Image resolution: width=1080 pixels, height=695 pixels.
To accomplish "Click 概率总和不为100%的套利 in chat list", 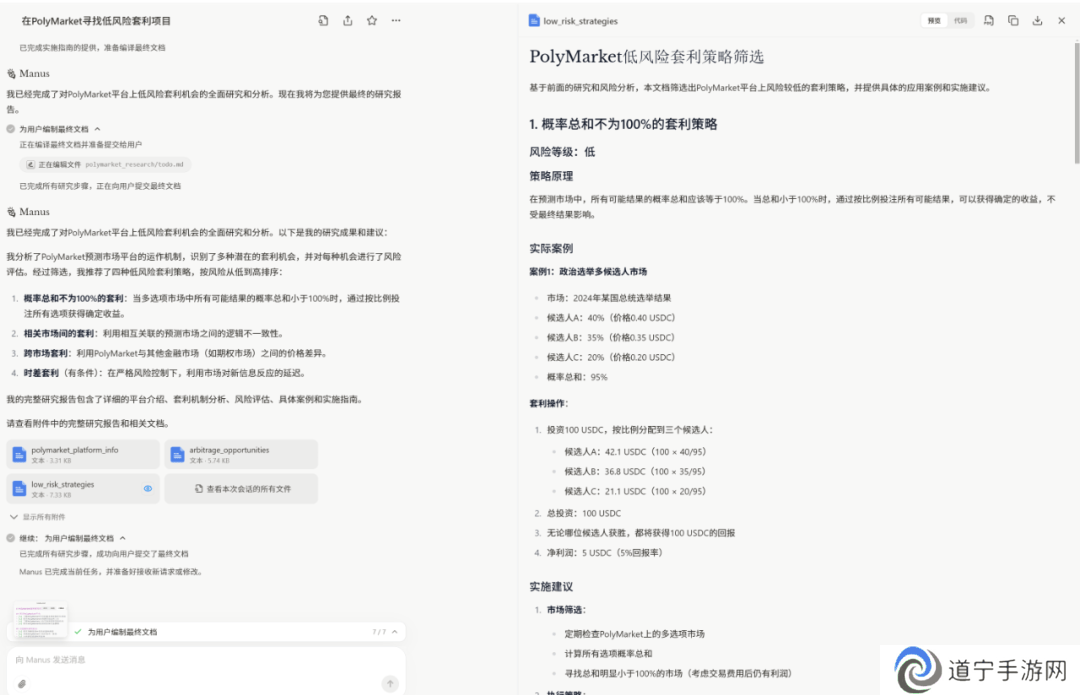I will (x=74, y=299).
